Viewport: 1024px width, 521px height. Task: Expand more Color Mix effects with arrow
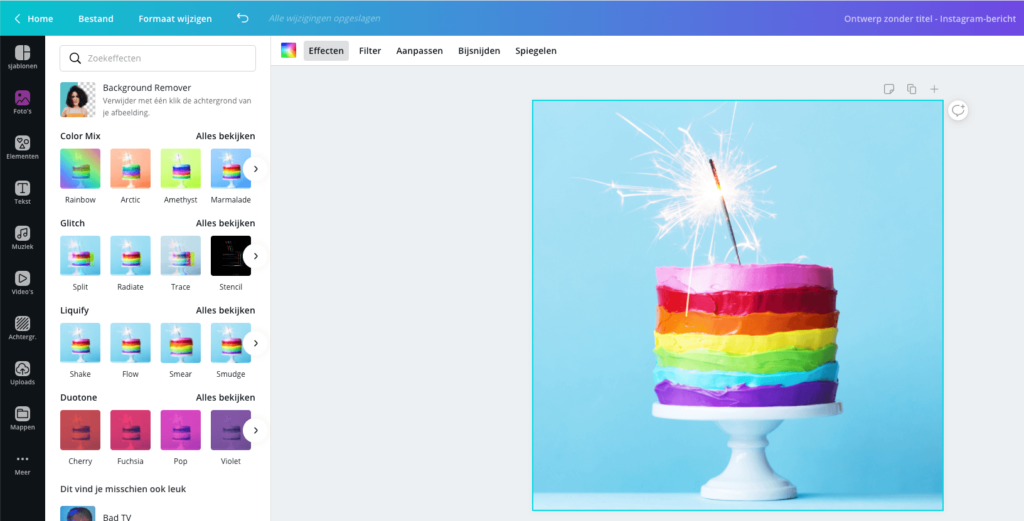255,169
